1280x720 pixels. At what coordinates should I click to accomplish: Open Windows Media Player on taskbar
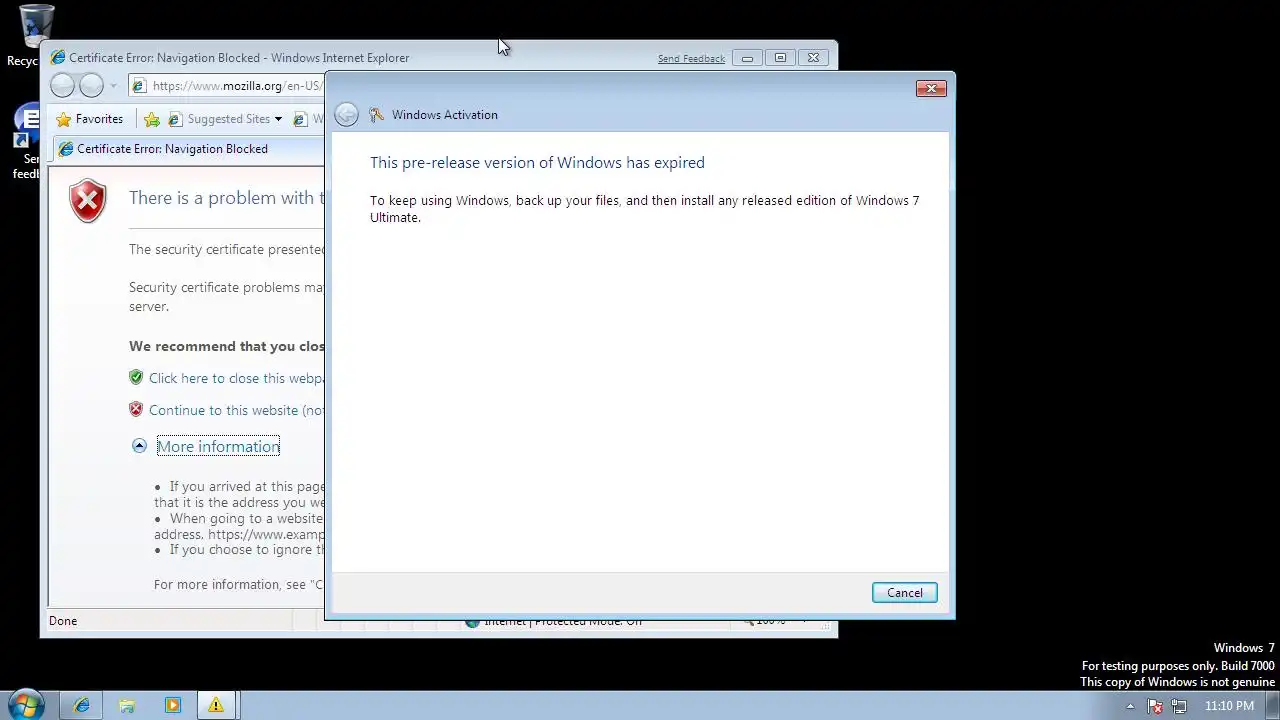click(172, 705)
